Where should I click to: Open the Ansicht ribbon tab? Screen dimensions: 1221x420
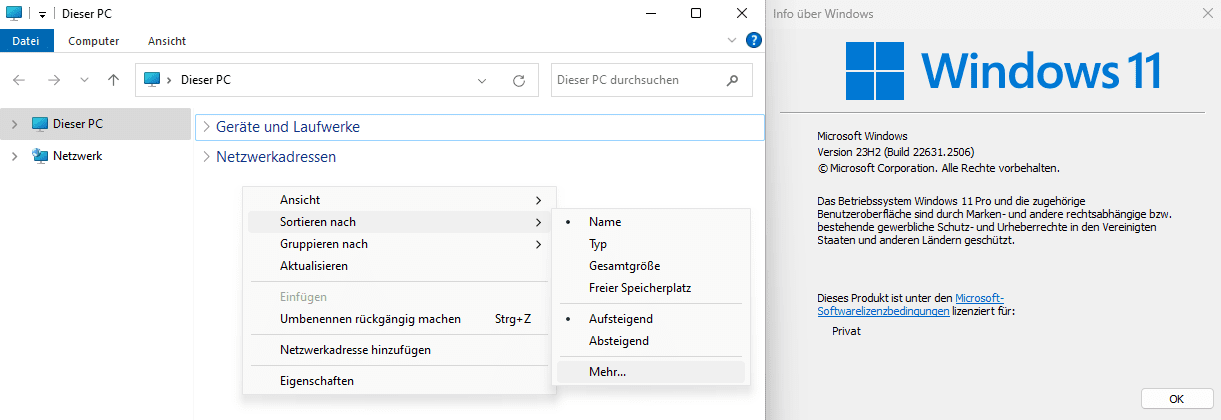(x=167, y=41)
